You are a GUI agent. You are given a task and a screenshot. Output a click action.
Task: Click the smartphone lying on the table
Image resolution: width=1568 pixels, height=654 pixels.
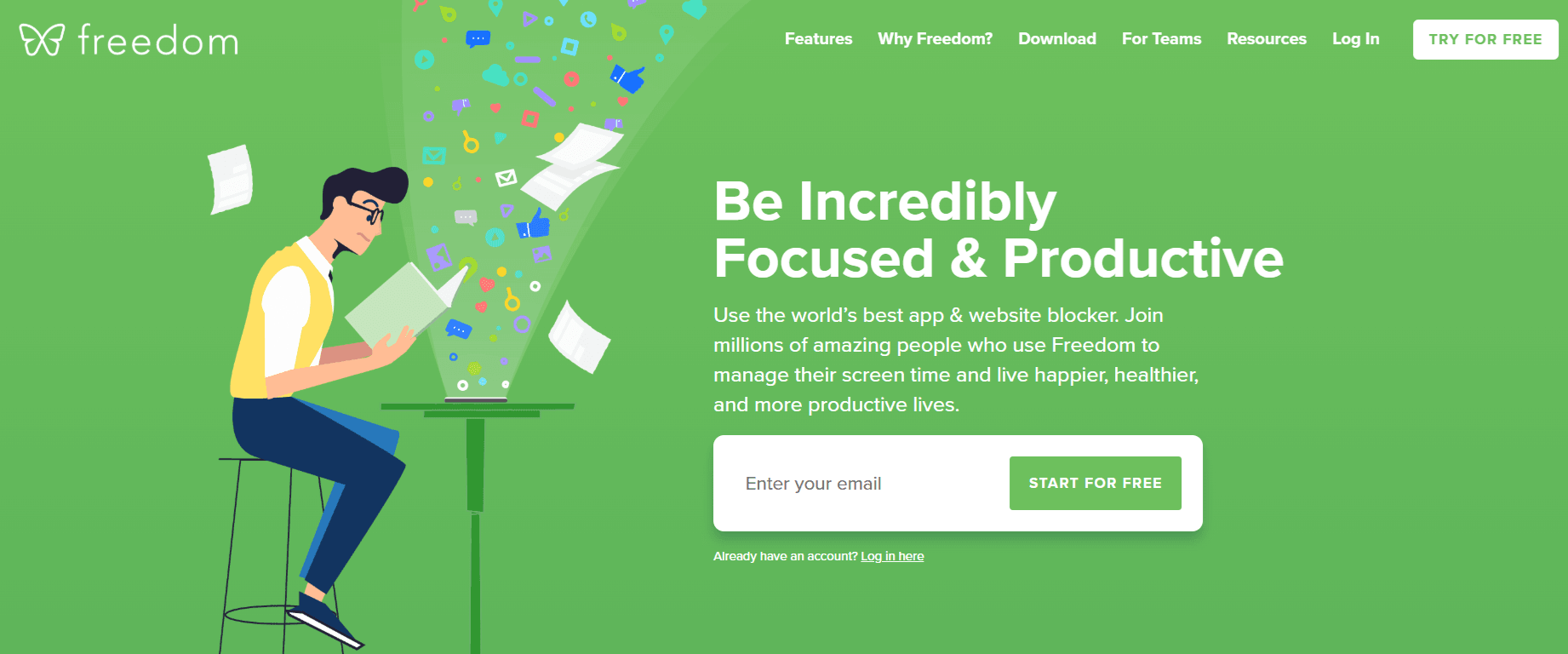point(476,399)
